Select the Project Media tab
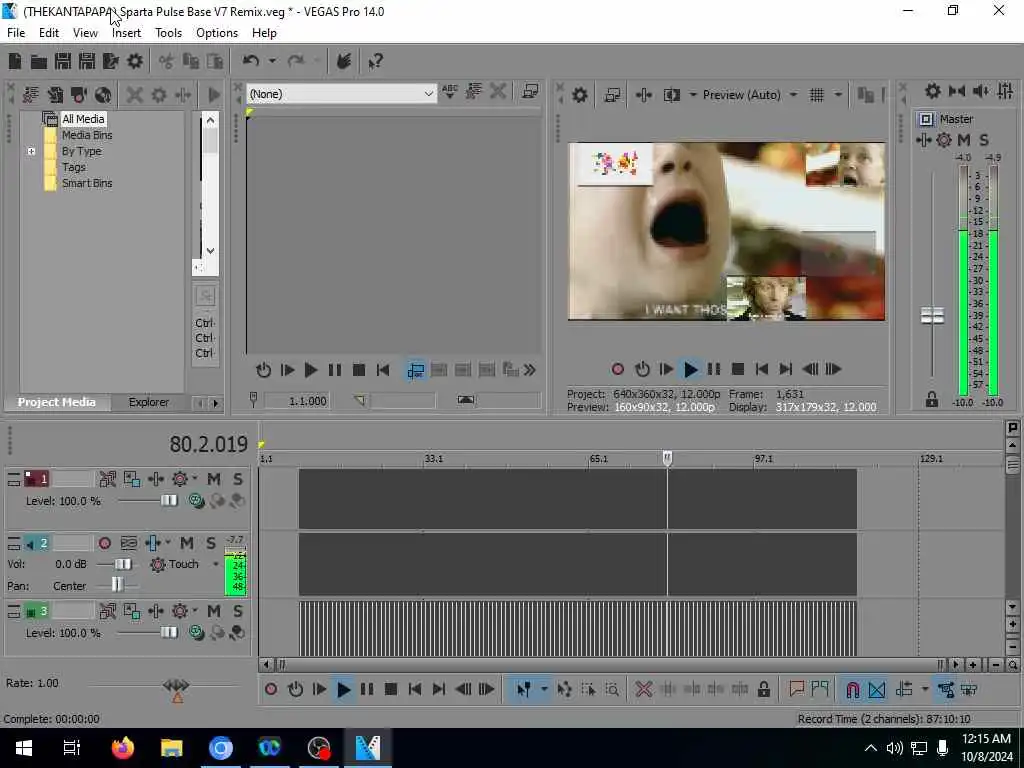Image resolution: width=1024 pixels, height=768 pixels. (56, 402)
